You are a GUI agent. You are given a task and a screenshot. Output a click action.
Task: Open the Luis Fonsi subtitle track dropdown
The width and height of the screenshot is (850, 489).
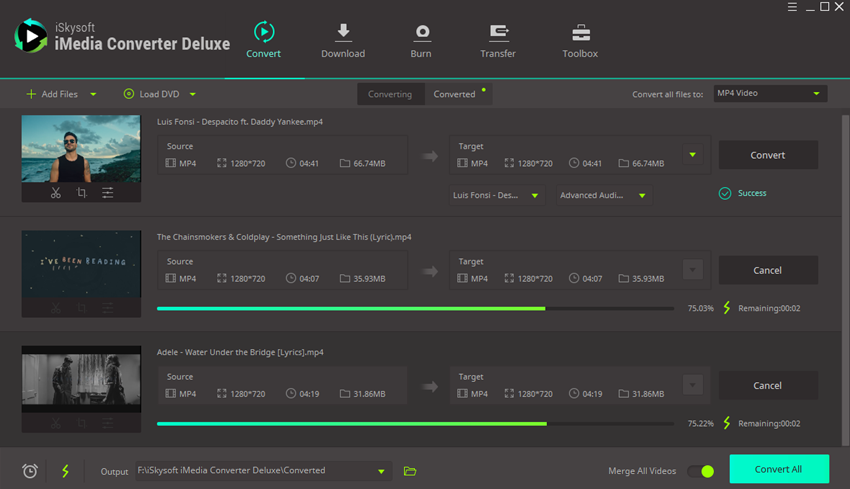(497, 195)
